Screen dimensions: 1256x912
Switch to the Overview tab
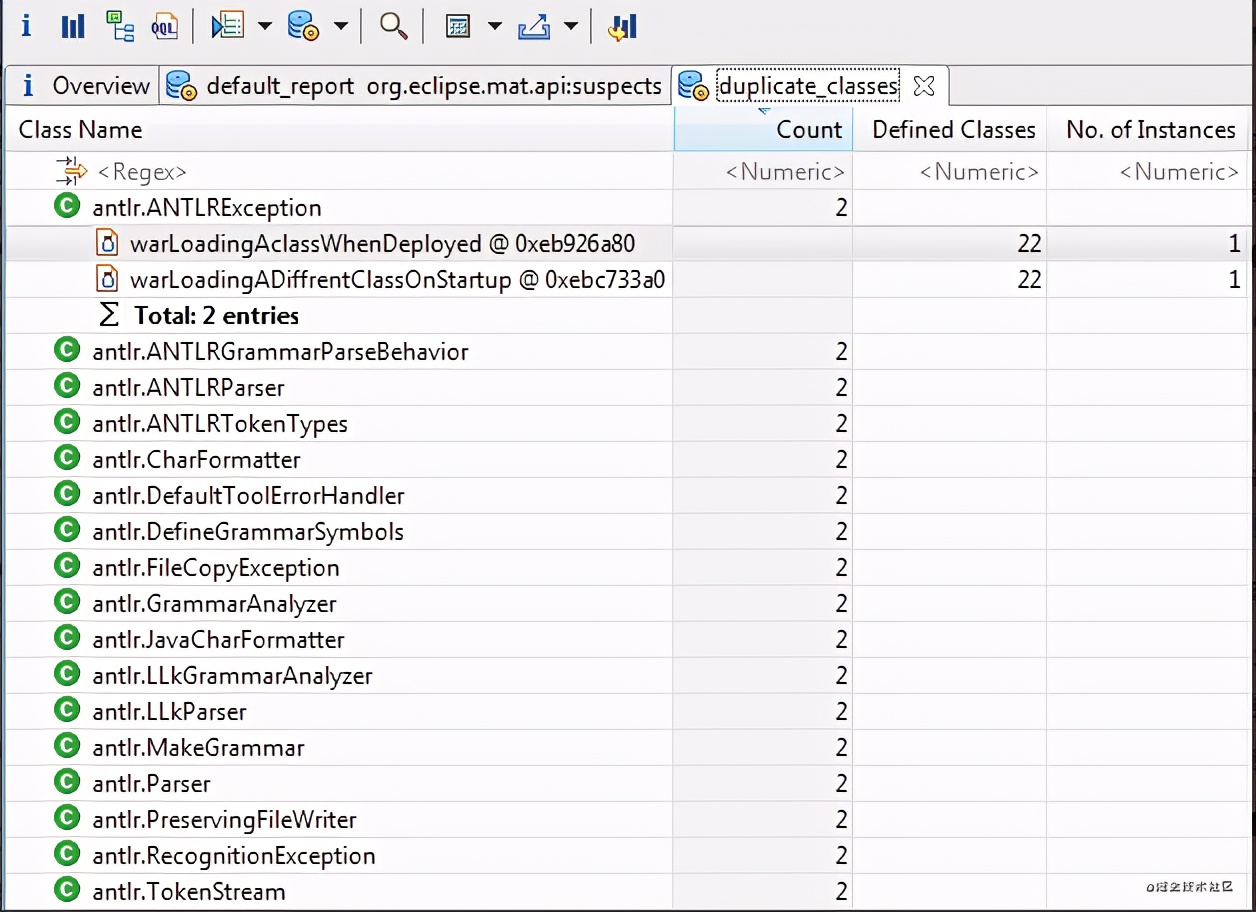86,86
